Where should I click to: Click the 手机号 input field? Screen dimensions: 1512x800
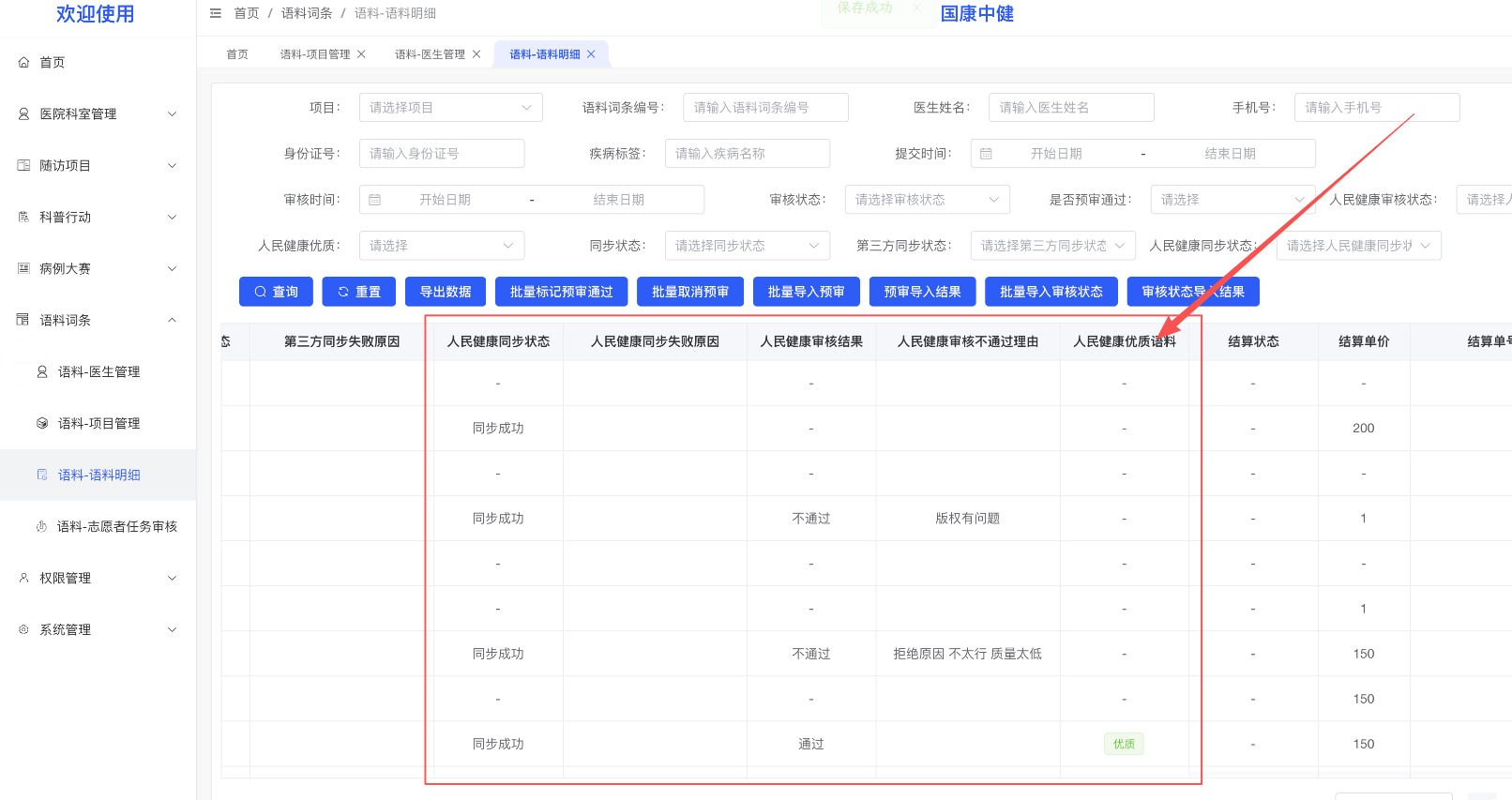click(x=1377, y=108)
